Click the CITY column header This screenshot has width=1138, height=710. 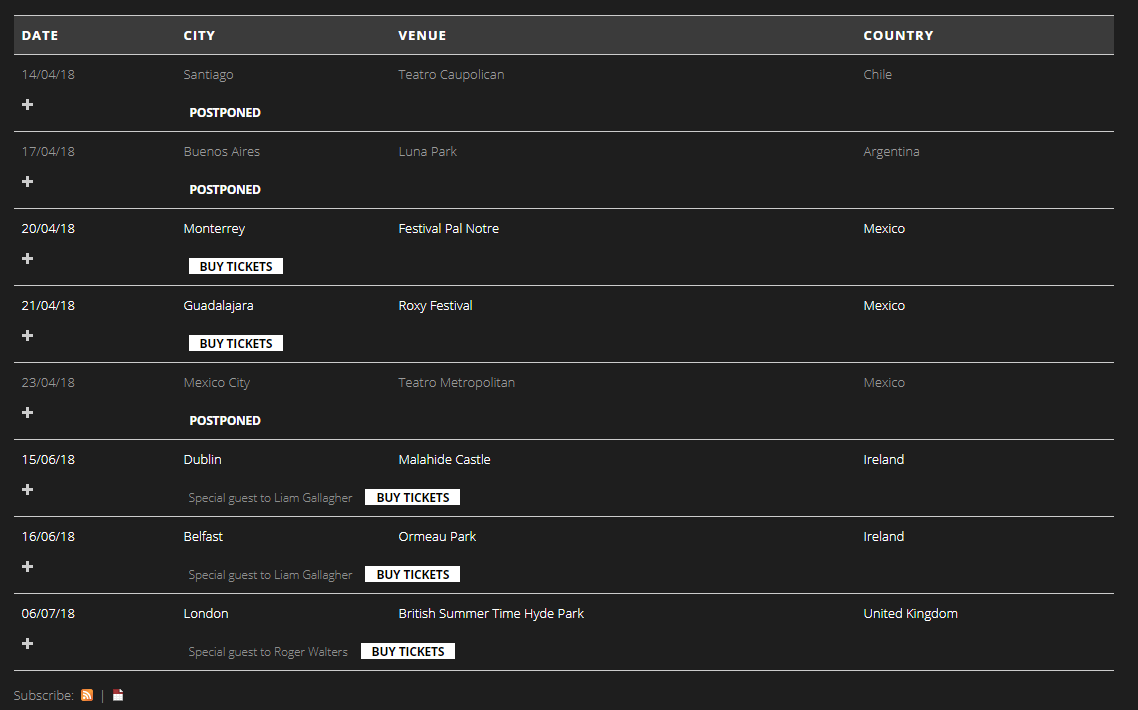point(199,35)
